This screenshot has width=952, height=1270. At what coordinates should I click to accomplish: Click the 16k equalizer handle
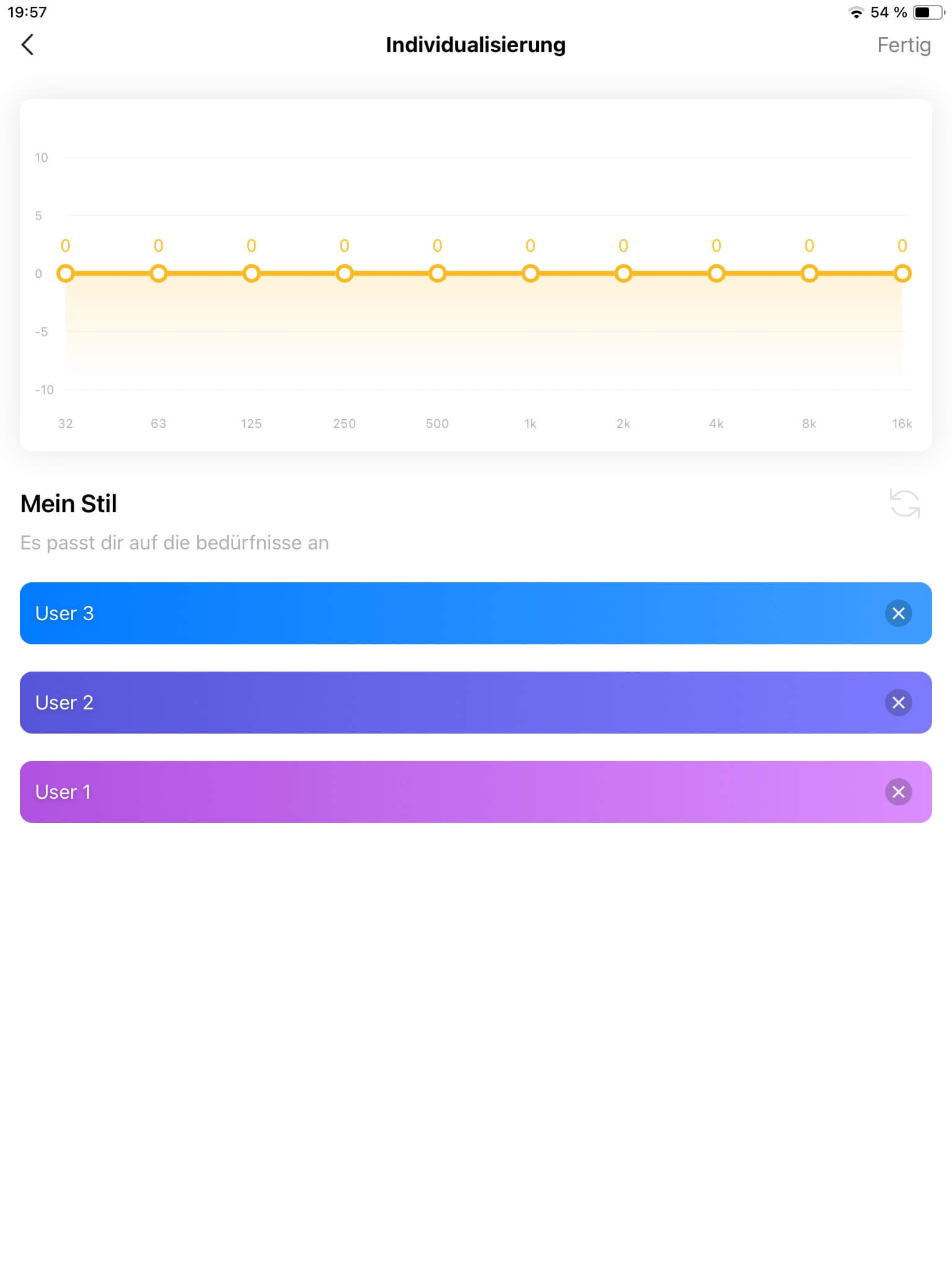pyautogui.click(x=902, y=273)
